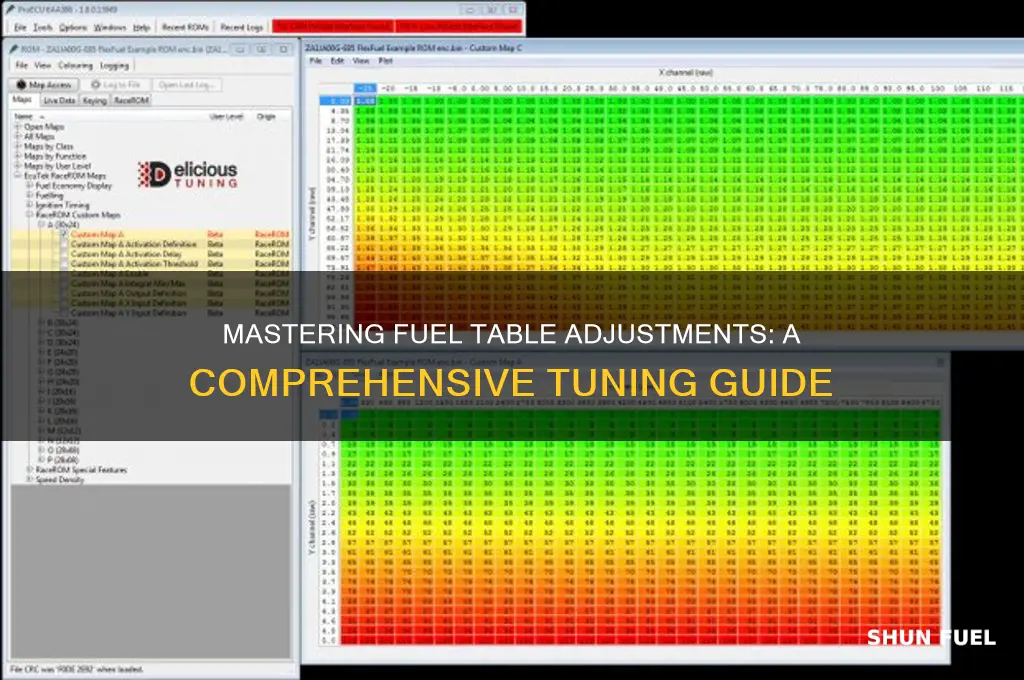The image size is (1024, 680).
Task: Open the View menu in the ROM window
Action: pos(42,65)
